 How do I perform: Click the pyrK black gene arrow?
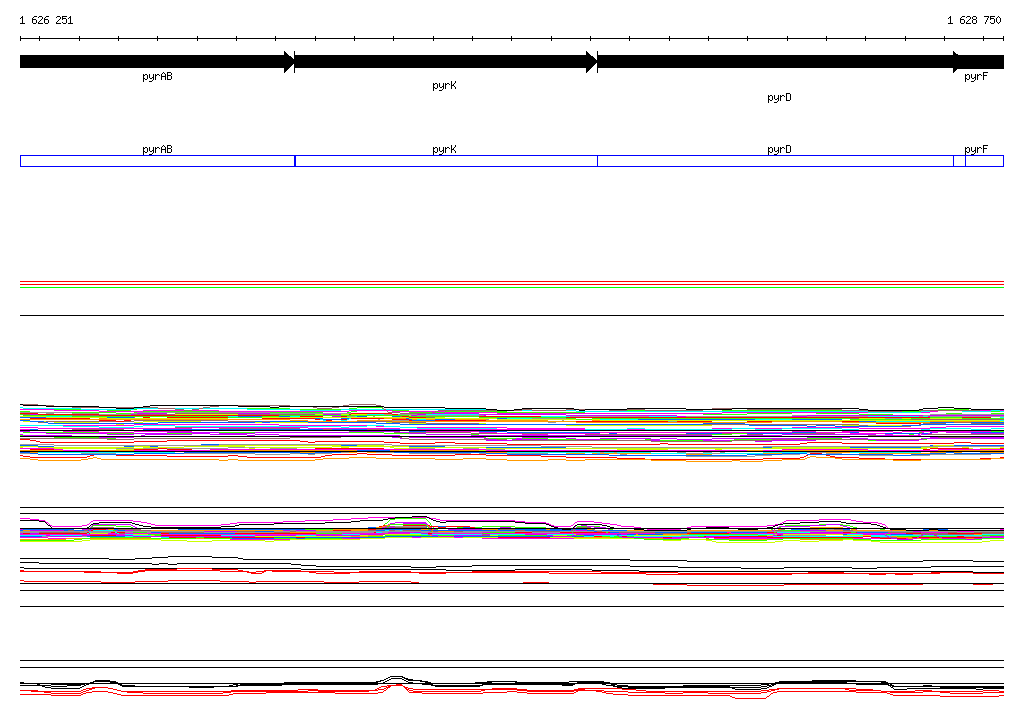click(446, 61)
